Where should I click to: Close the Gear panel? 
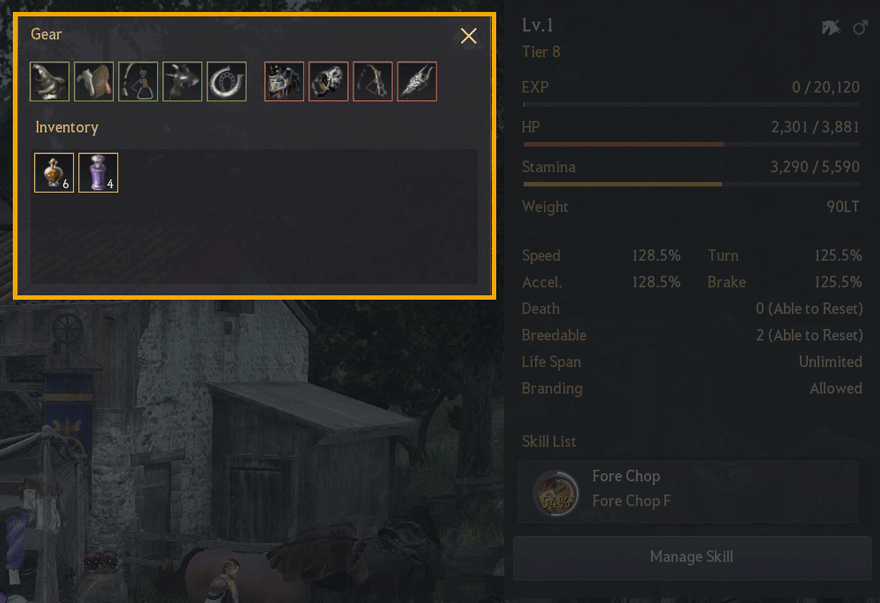(469, 36)
